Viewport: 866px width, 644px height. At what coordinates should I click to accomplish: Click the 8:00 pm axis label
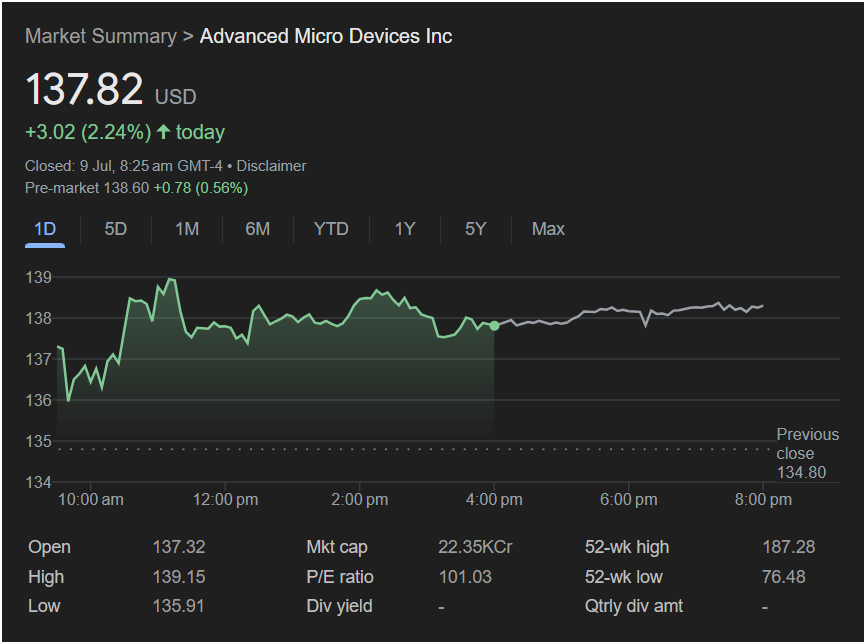tap(763, 499)
